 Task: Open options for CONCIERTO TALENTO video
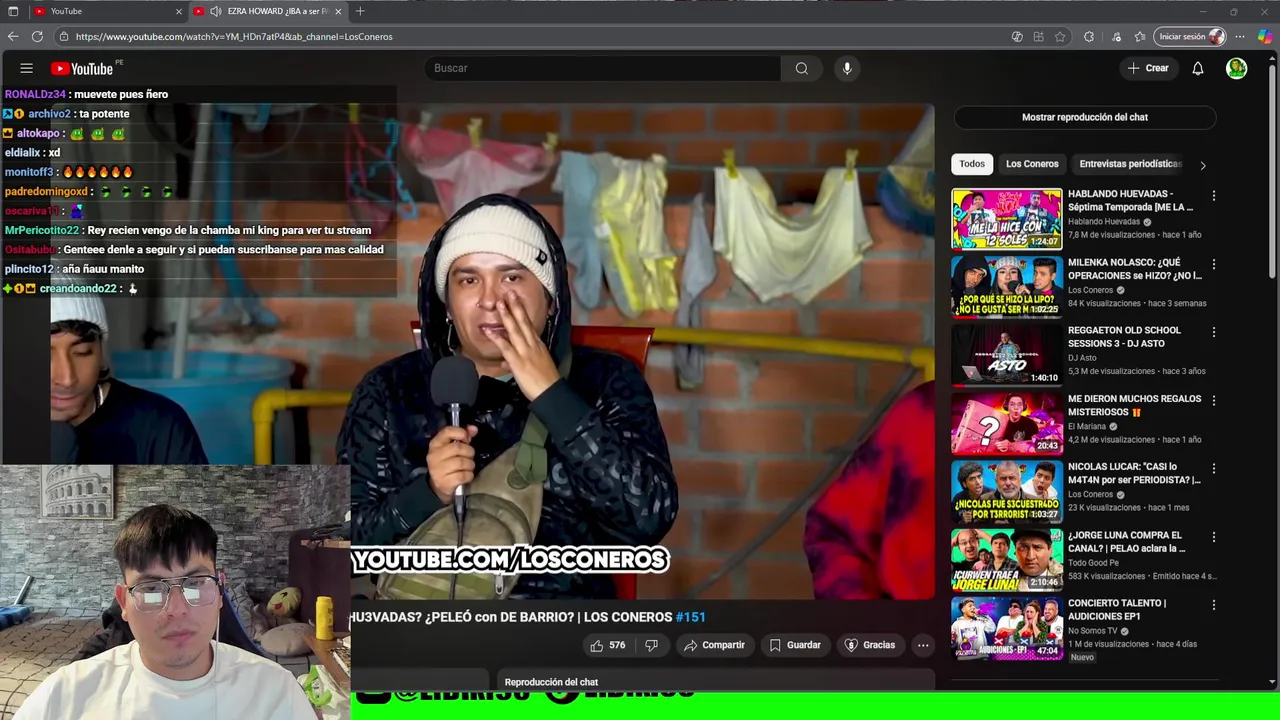1214,605
